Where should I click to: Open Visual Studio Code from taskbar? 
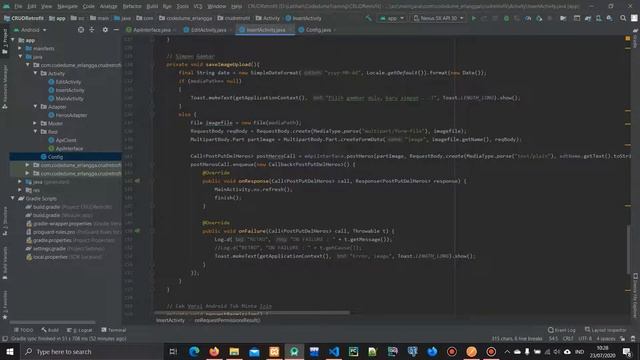tap(333, 351)
